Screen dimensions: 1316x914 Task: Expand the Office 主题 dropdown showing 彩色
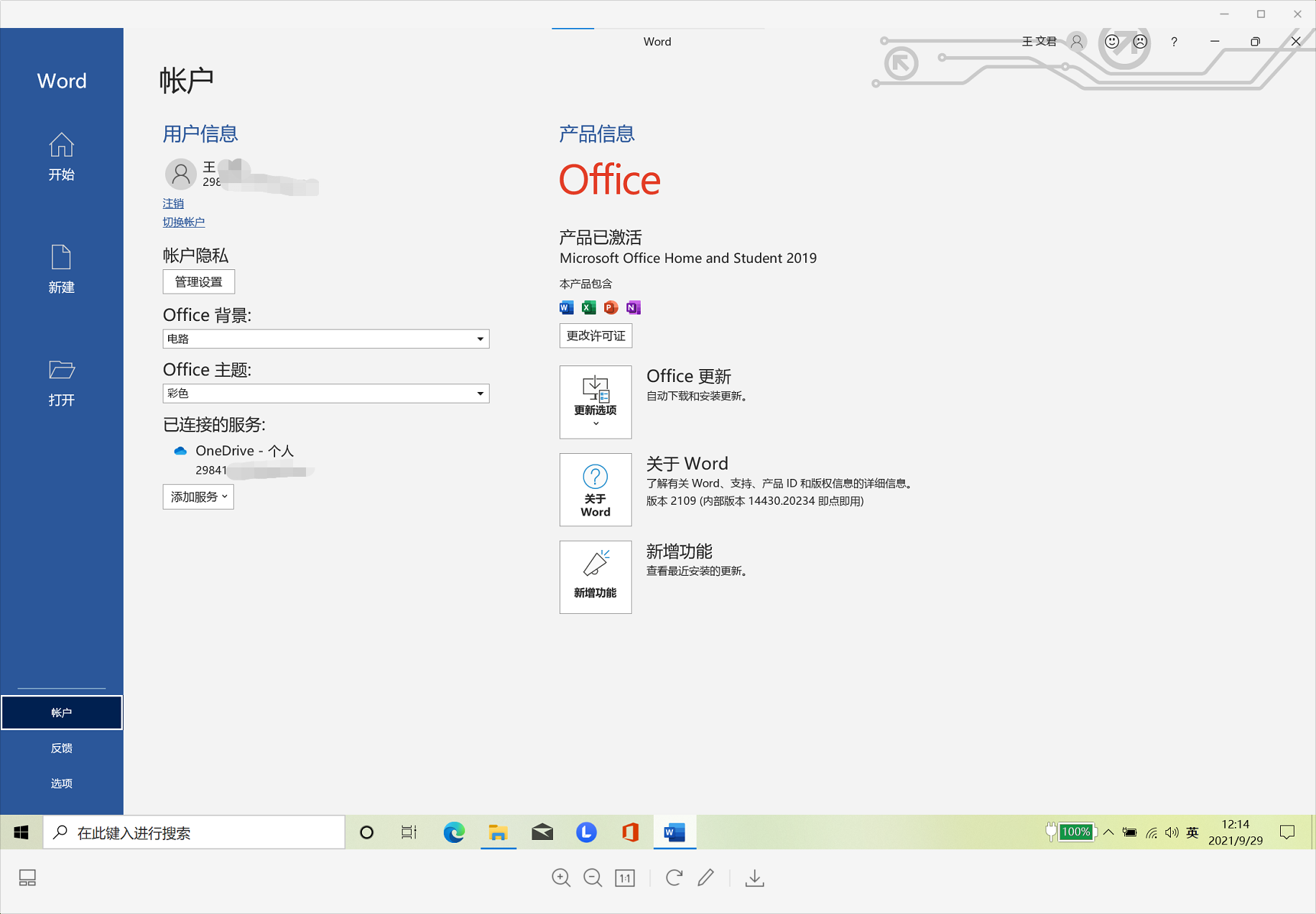tap(326, 393)
